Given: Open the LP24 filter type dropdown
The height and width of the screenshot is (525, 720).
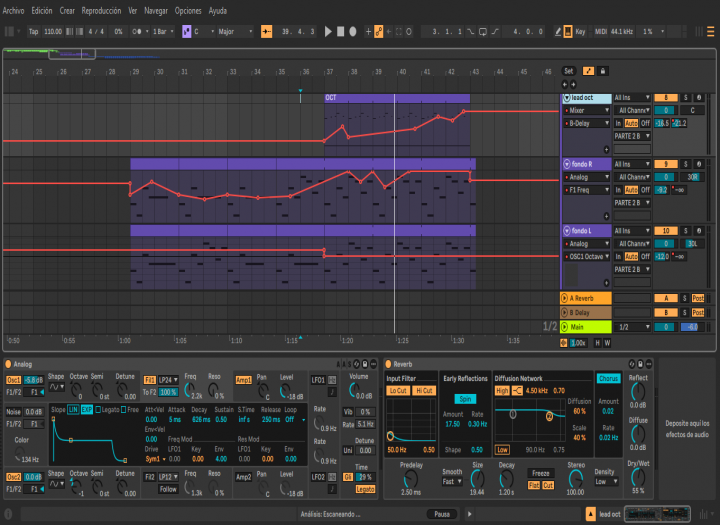Looking at the screenshot, I should pyautogui.click(x=167, y=380).
